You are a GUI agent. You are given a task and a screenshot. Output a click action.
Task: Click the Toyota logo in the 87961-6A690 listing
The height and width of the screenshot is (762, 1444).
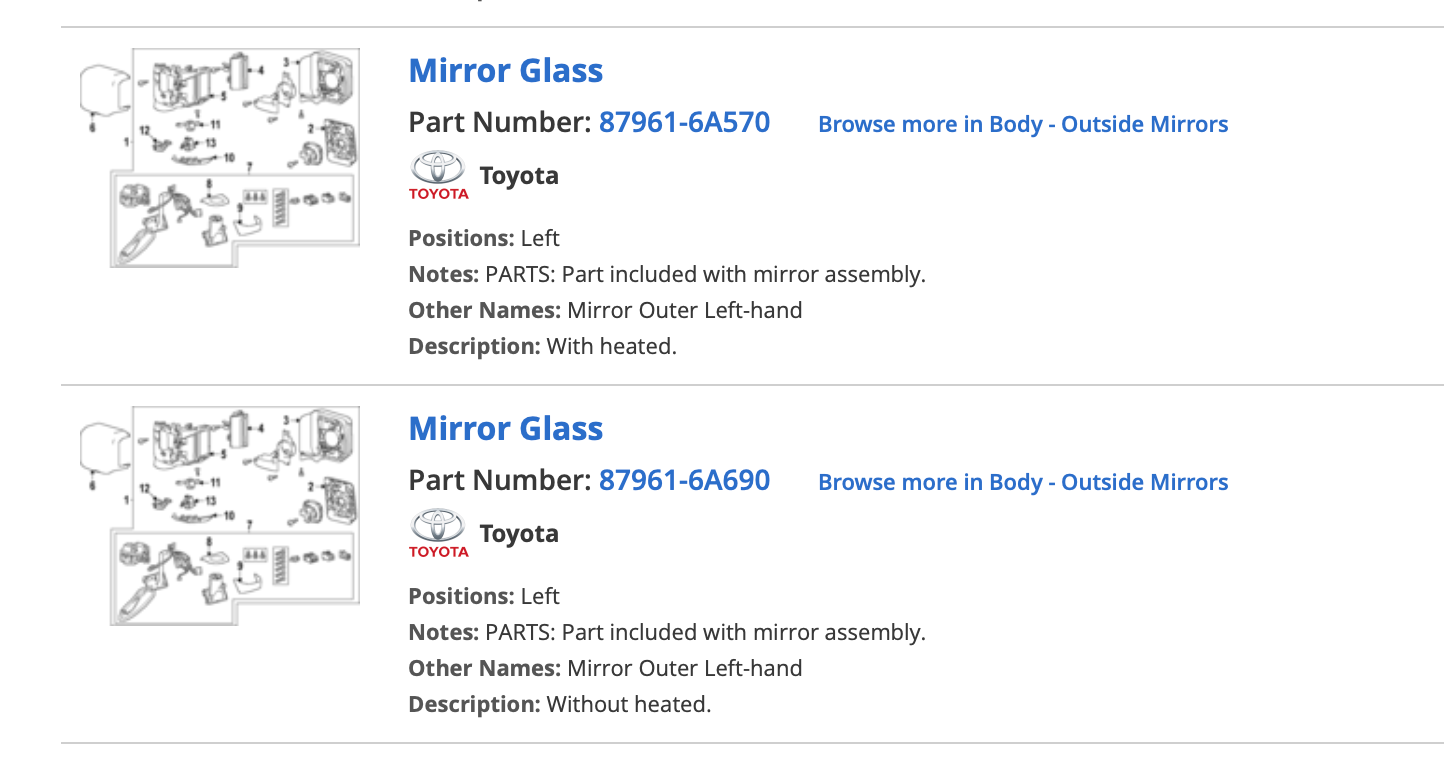438,533
